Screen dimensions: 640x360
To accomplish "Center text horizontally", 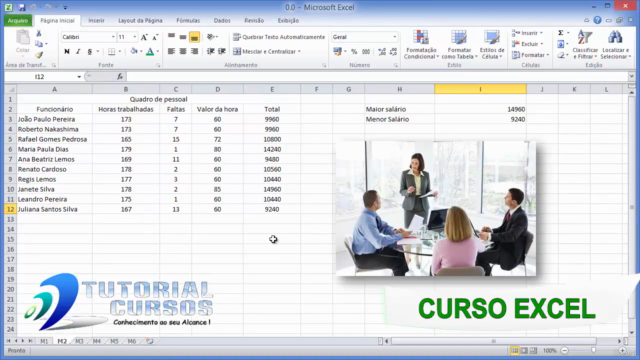I will (183, 51).
